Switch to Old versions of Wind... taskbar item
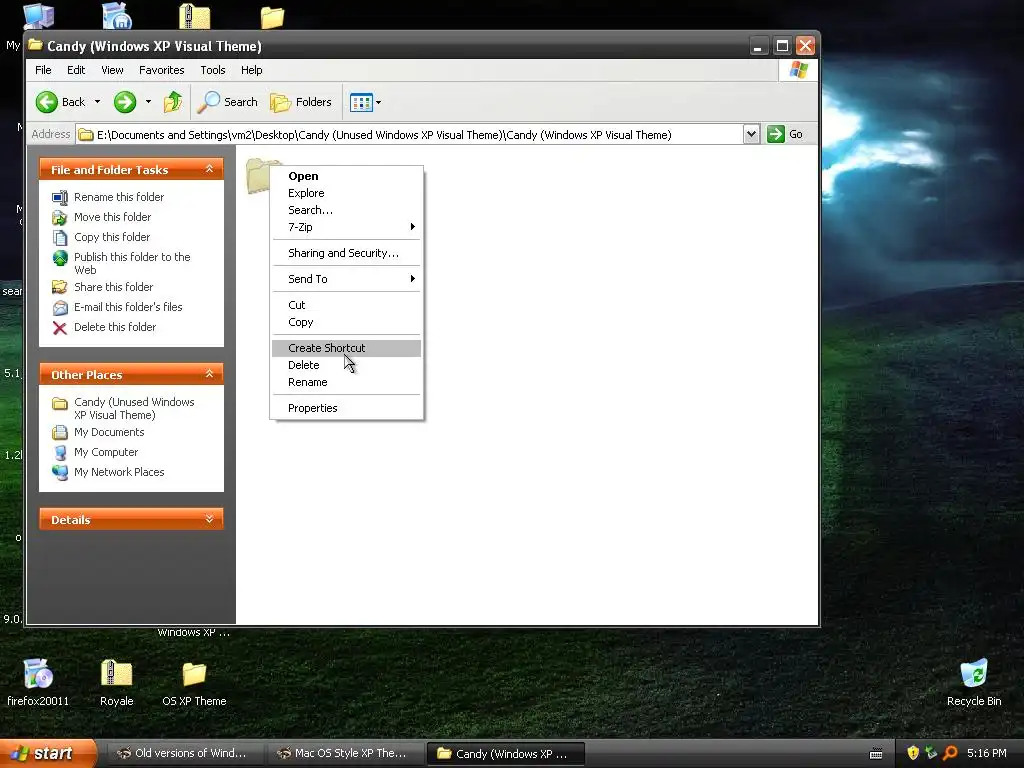The width and height of the screenshot is (1024, 768). tap(185, 754)
